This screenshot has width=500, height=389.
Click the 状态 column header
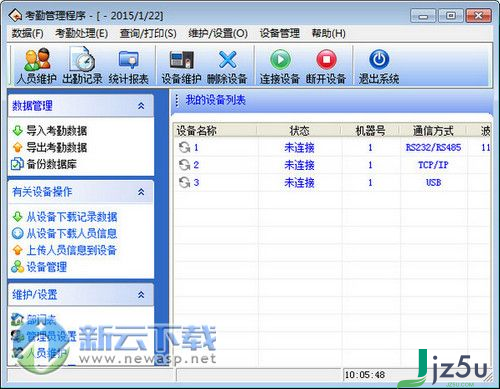[x=299, y=131]
